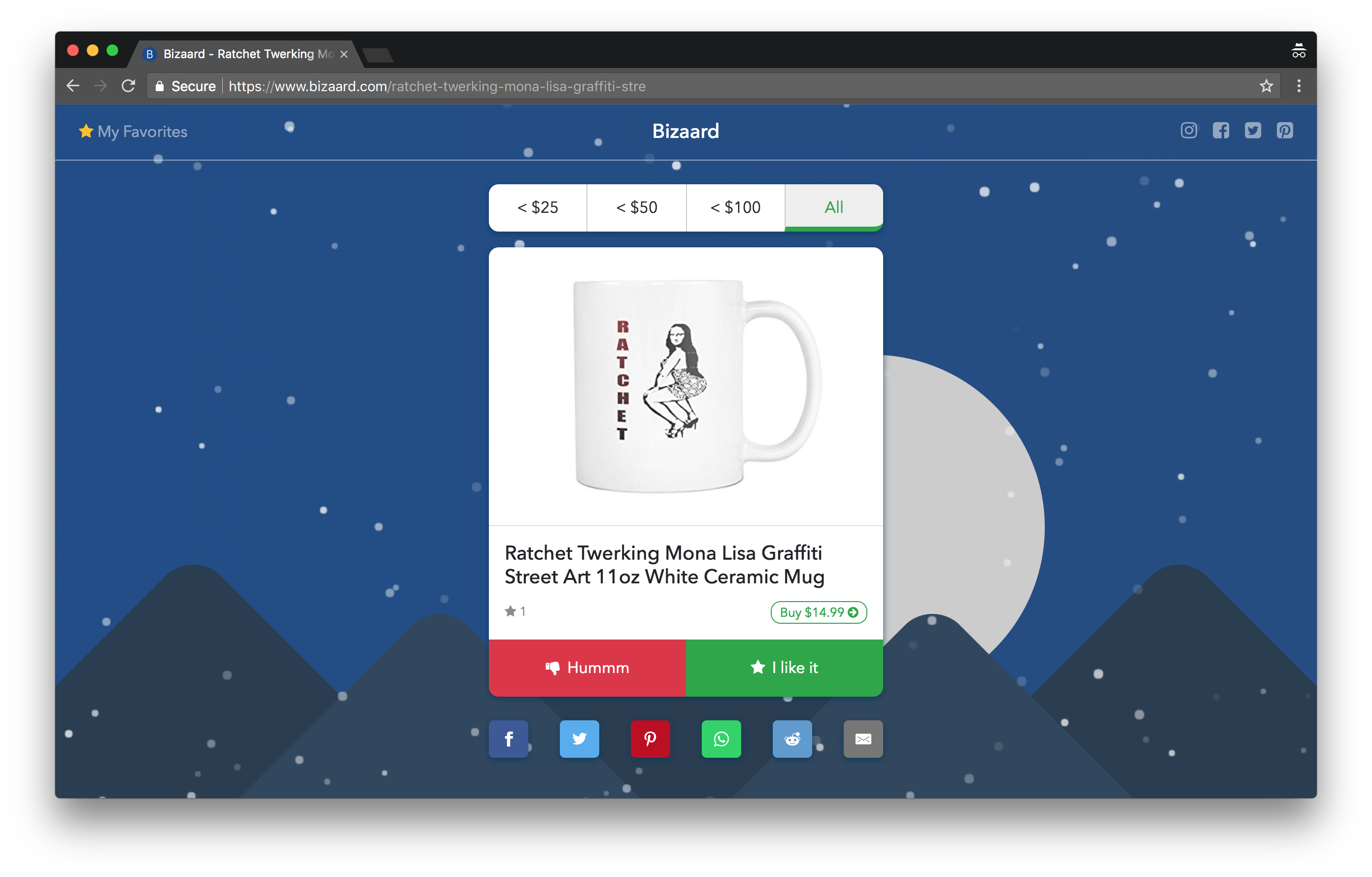This screenshot has width=1372, height=877.
Task: Open Twitter icon in header
Action: coord(1252,131)
